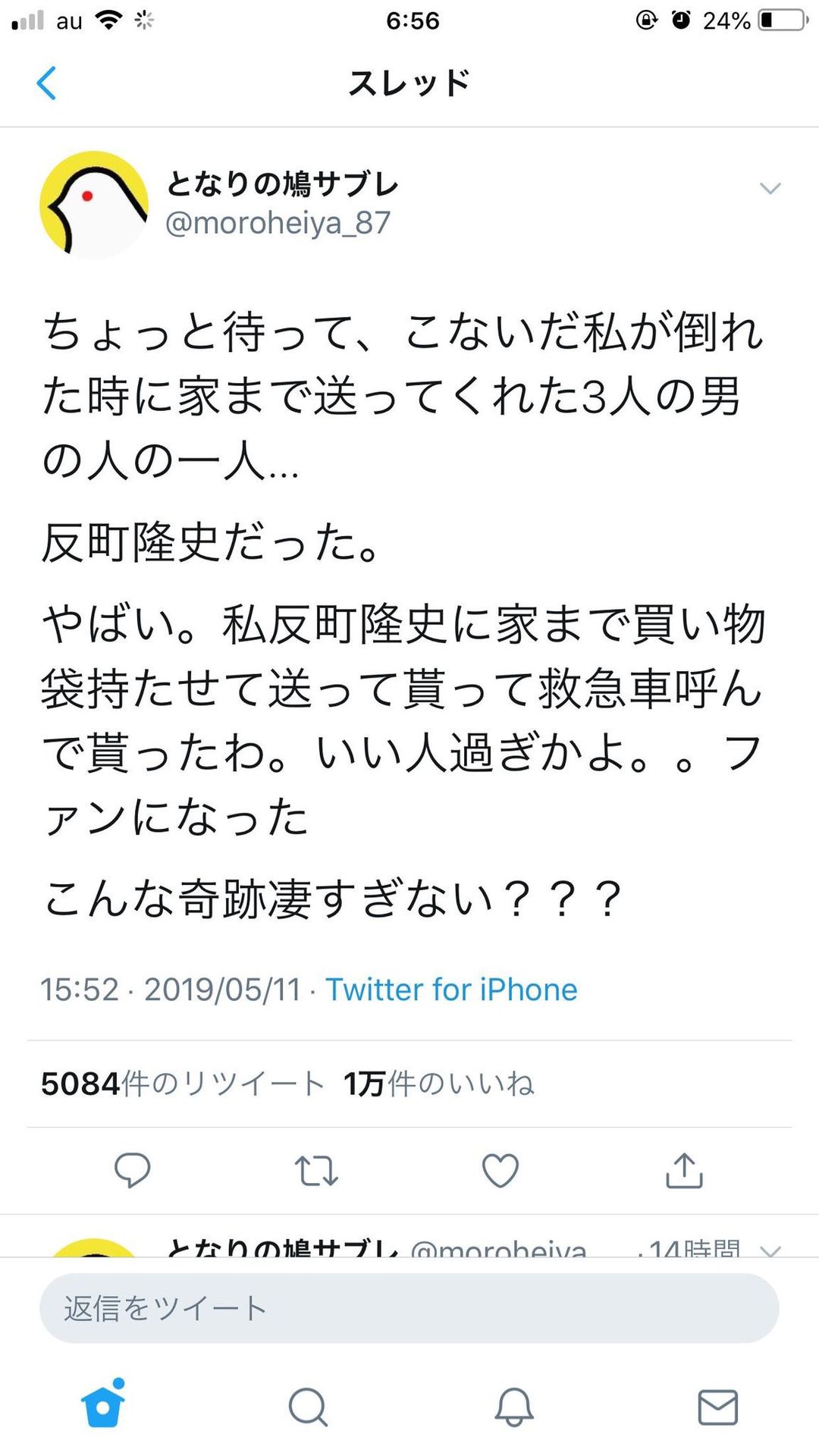View the 5084件のリツイート list
Viewport: 819px width, 1456px height.
183,1084
